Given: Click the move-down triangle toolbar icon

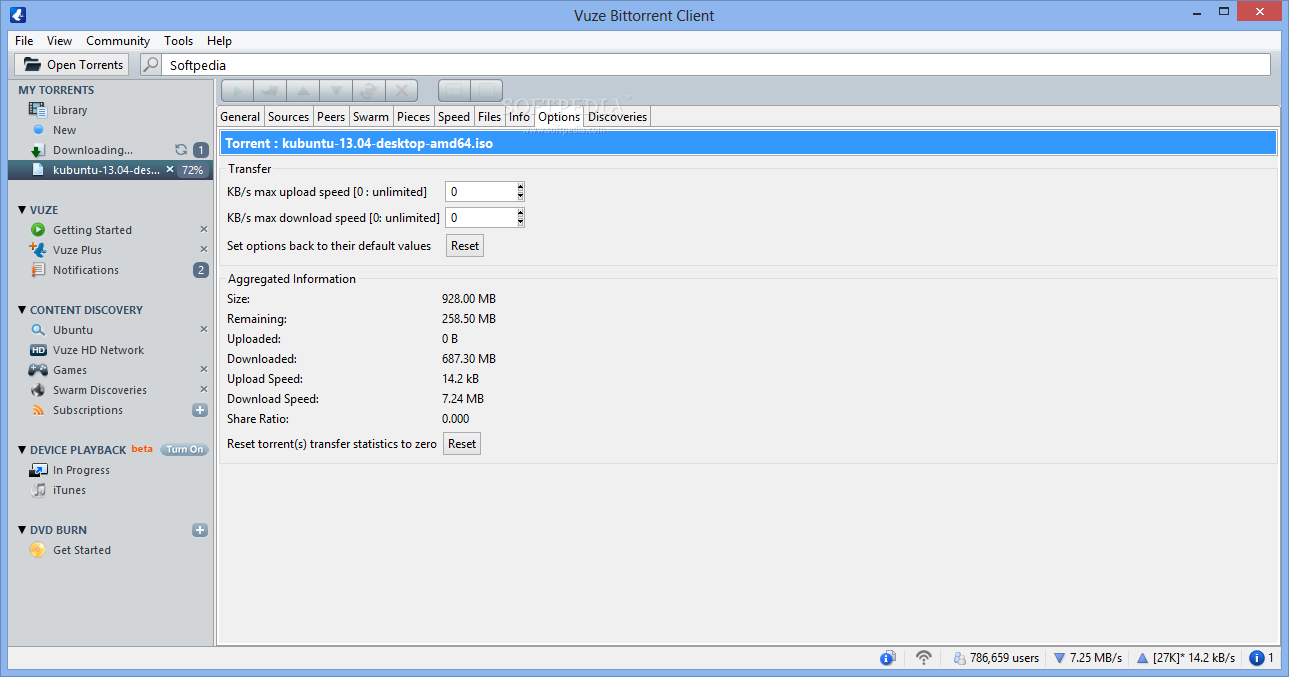Looking at the screenshot, I should 336,91.
